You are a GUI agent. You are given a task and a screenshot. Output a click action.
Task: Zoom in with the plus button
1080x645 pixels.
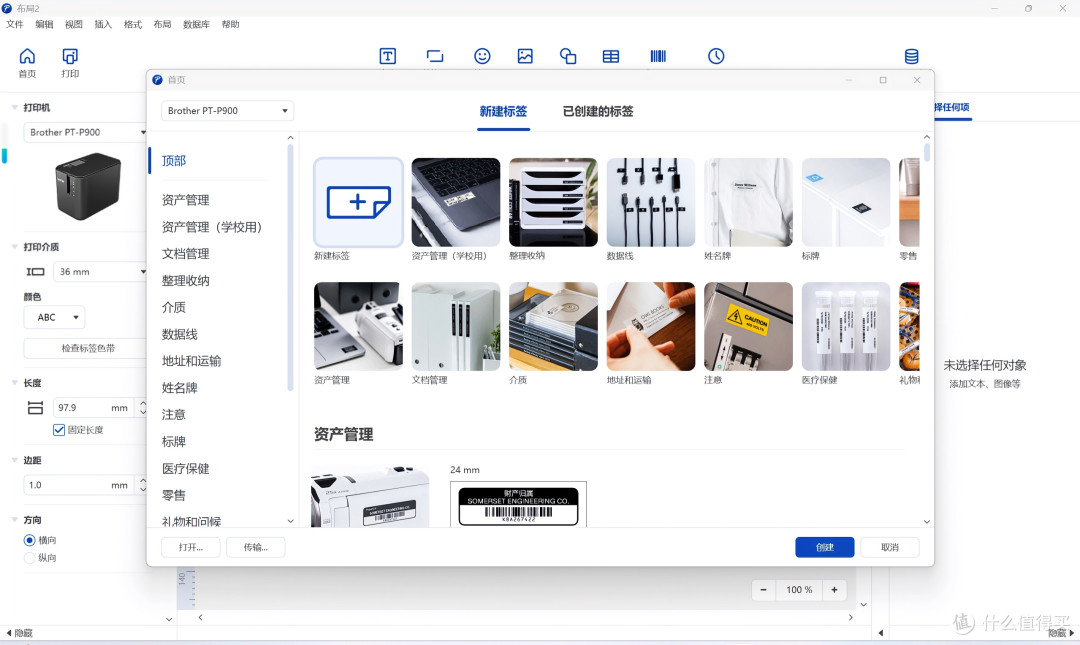click(x=834, y=590)
